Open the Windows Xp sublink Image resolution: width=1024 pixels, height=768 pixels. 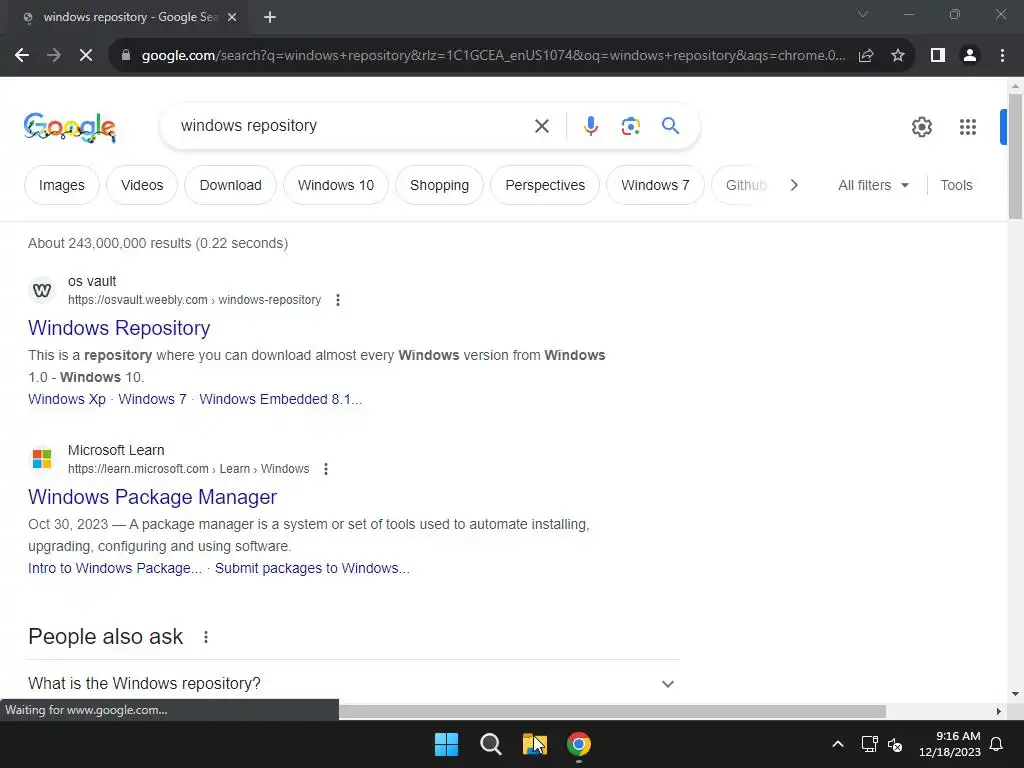click(67, 399)
